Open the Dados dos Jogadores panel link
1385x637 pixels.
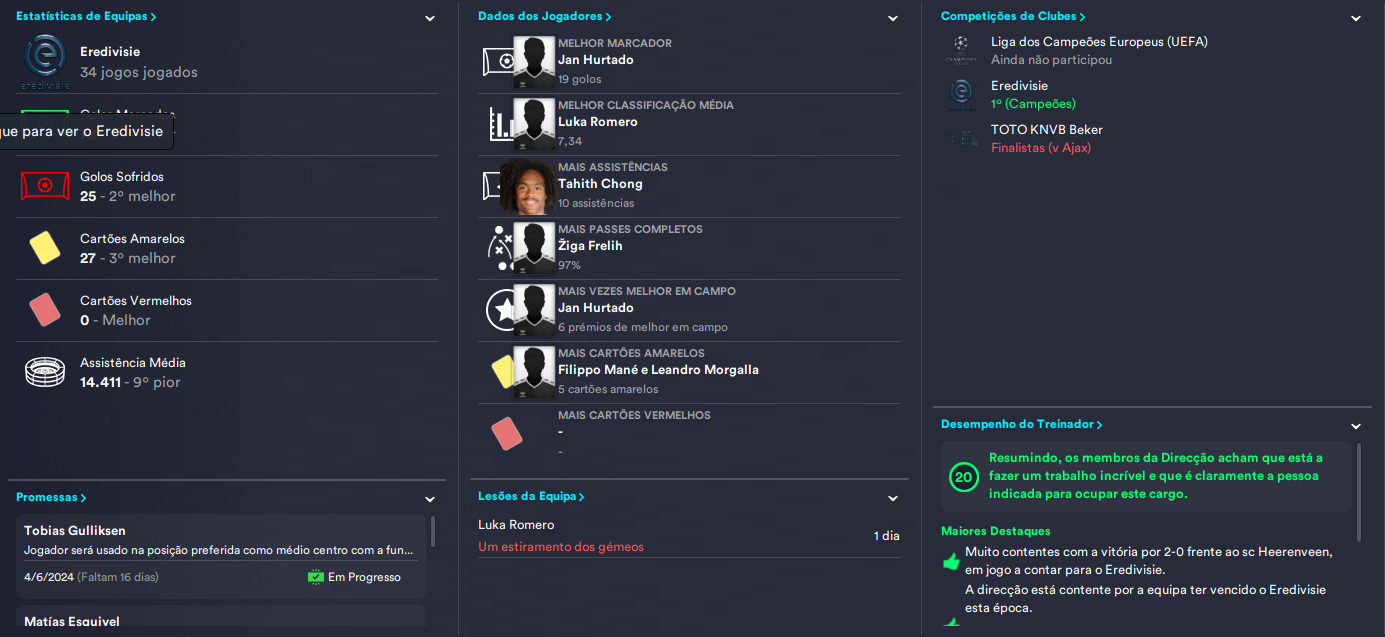pyautogui.click(x=545, y=17)
